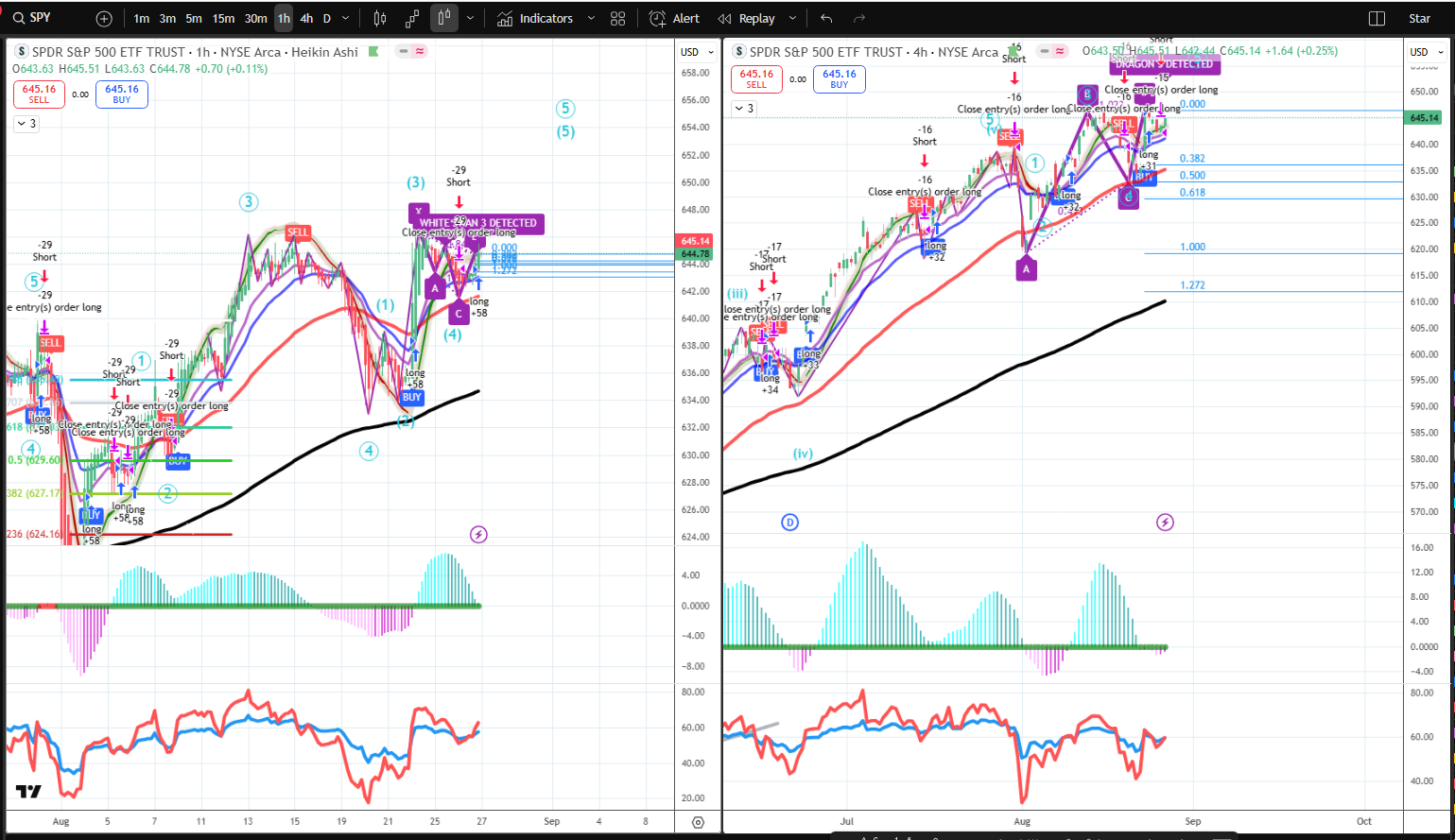The image size is (1455, 840).
Task: Switch to the 15m interval
Action: (223, 19)
